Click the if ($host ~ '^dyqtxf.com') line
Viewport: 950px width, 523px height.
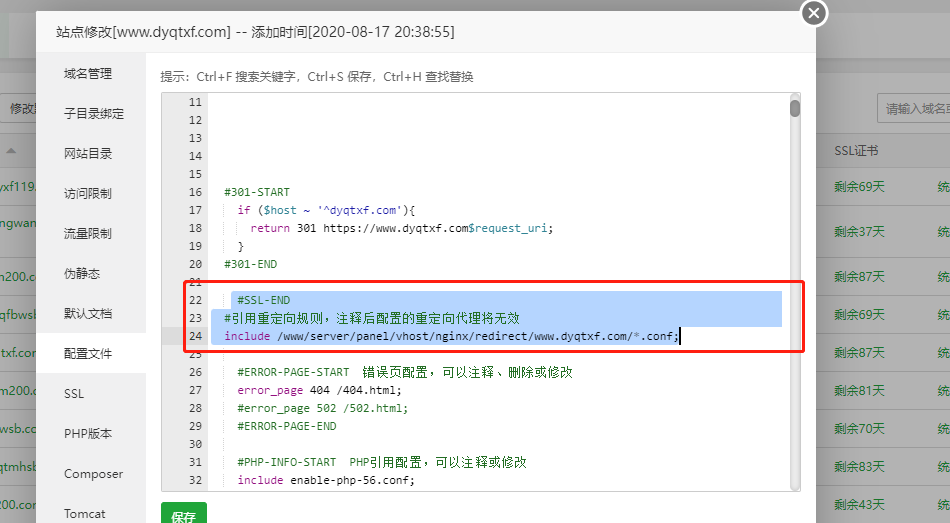(326, 210)
